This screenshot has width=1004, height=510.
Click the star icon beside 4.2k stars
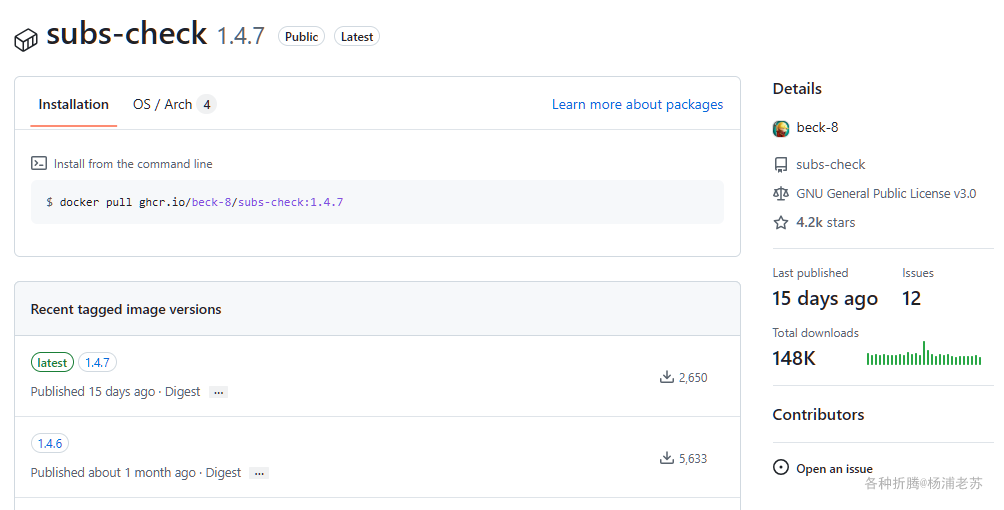(781, 223)
